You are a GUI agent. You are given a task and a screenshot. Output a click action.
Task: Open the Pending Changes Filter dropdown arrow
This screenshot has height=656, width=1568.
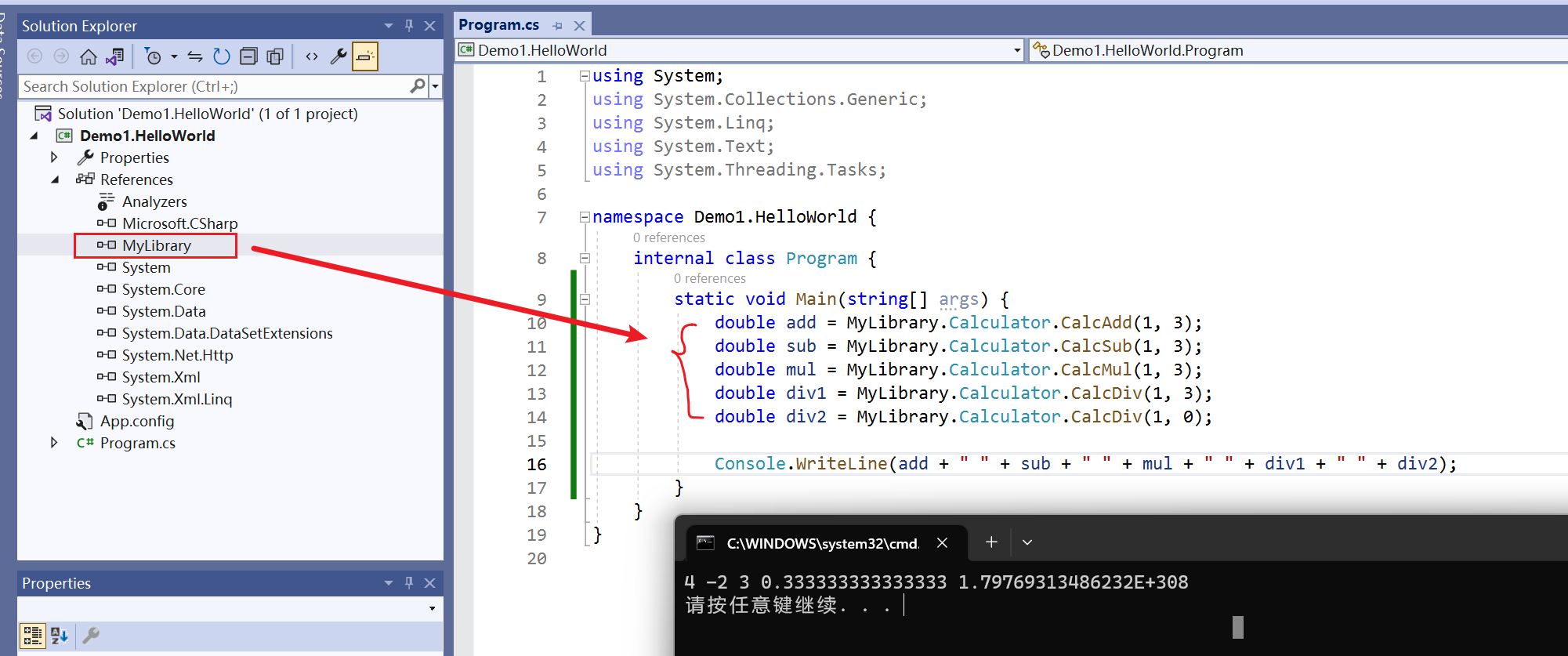point(174,56)
